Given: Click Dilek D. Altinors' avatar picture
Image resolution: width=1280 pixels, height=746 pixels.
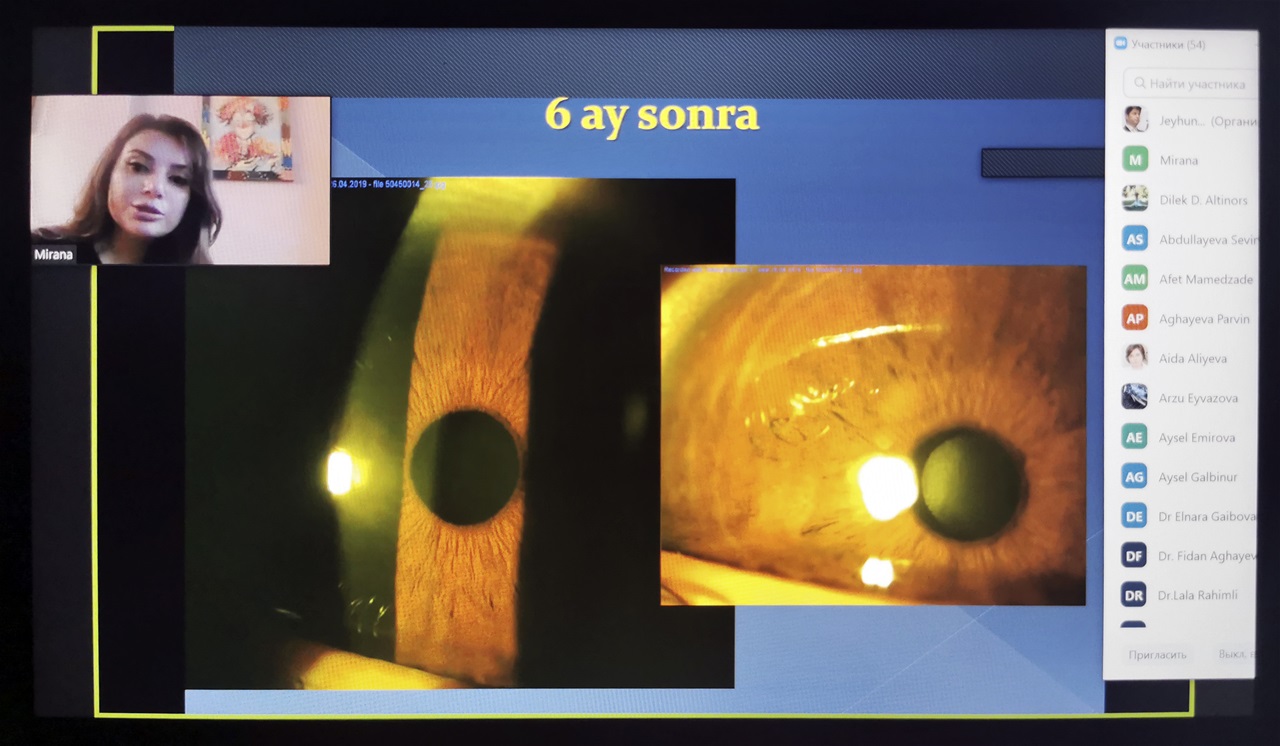Looking at the screenshot, I should pos(1134,199).
